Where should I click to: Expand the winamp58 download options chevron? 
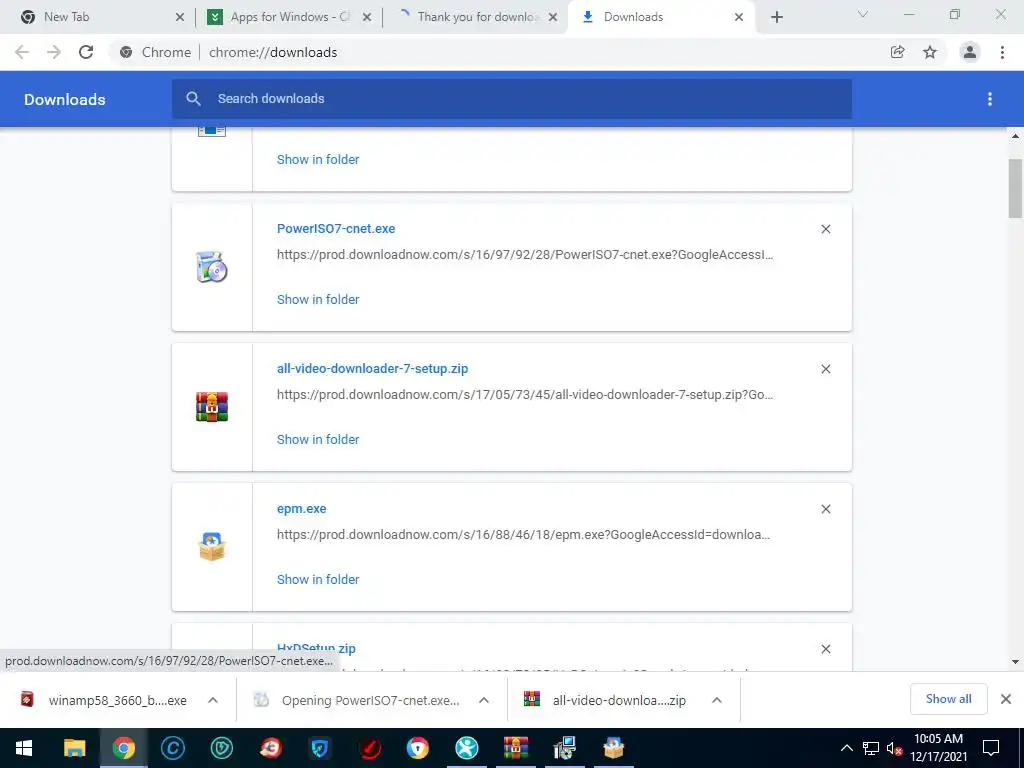[212, 699]
